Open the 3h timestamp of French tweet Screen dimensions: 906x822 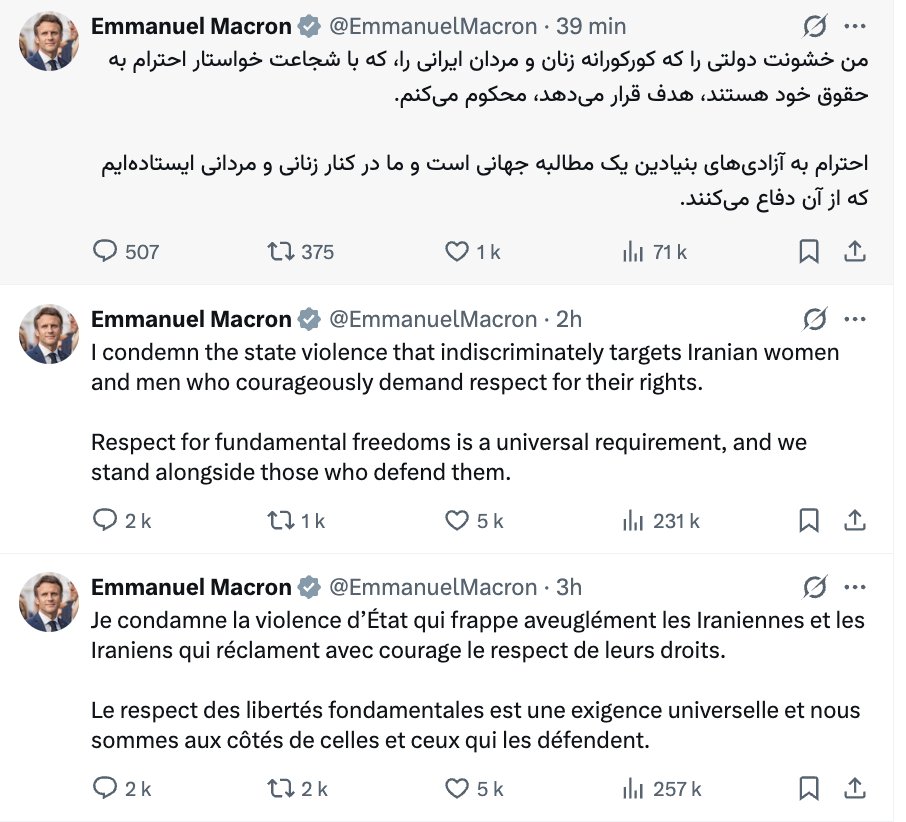(569, 587)
